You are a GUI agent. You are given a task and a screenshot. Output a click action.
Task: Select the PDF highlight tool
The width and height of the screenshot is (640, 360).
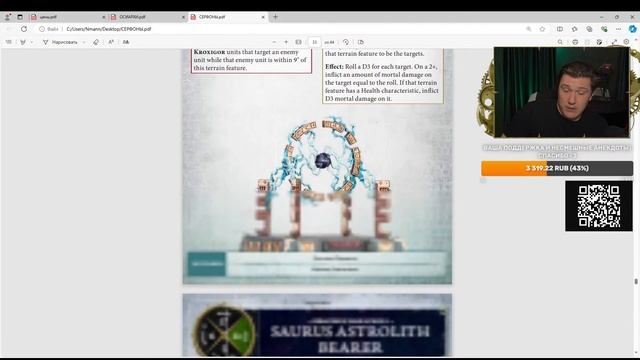(23, 42)
